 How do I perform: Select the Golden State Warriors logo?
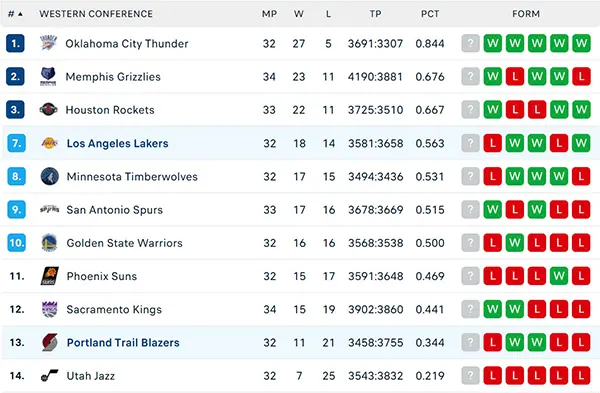[x=49, y=243]
